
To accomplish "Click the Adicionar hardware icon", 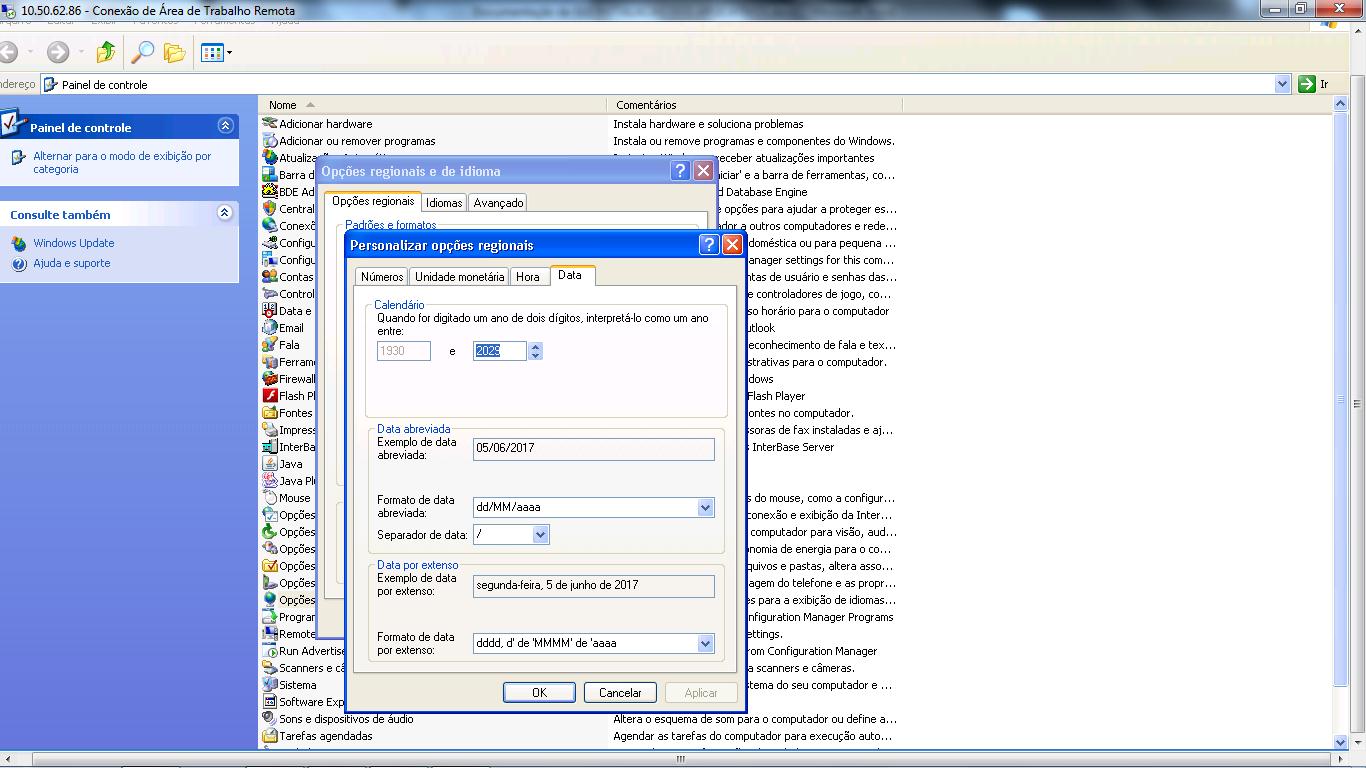I will [270, 124].
